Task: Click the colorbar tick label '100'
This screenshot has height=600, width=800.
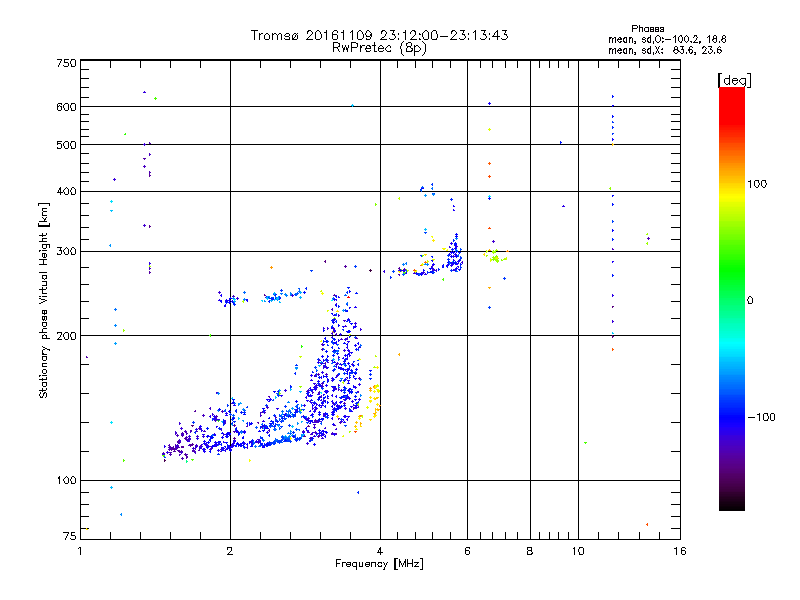Action: pos(757,184)
